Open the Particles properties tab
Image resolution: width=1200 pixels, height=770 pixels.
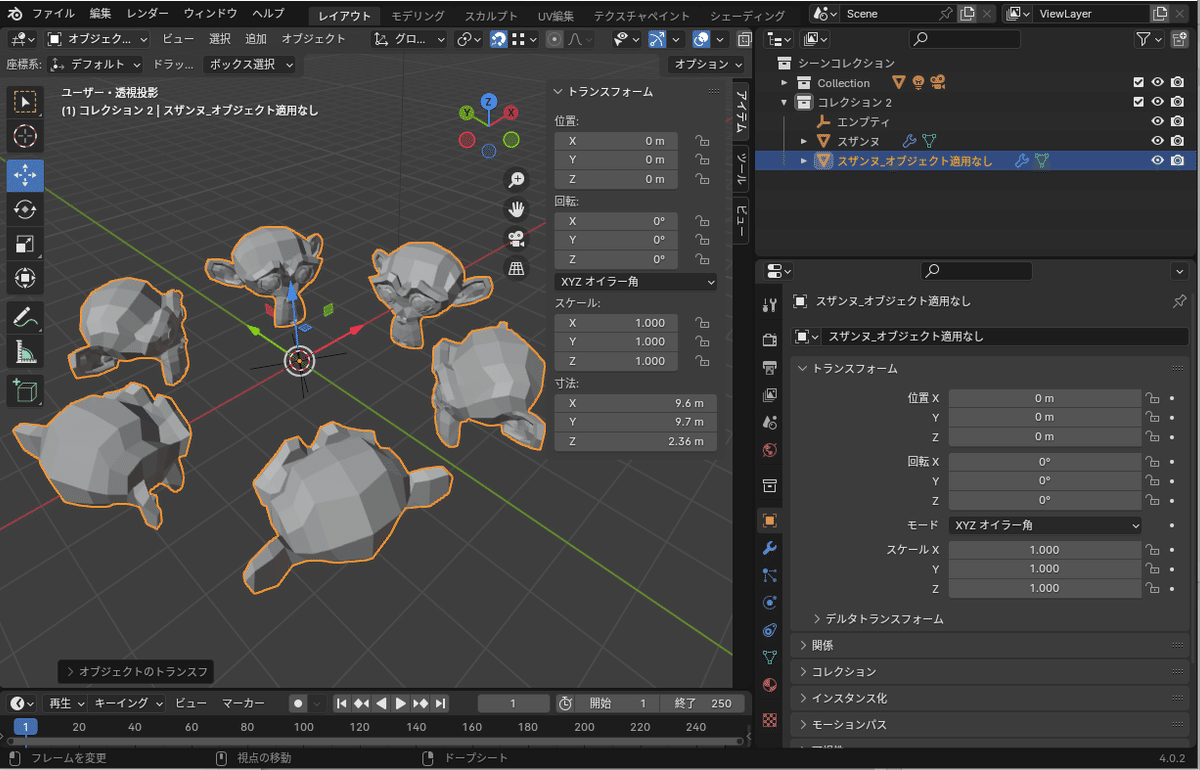click(769, 575)
